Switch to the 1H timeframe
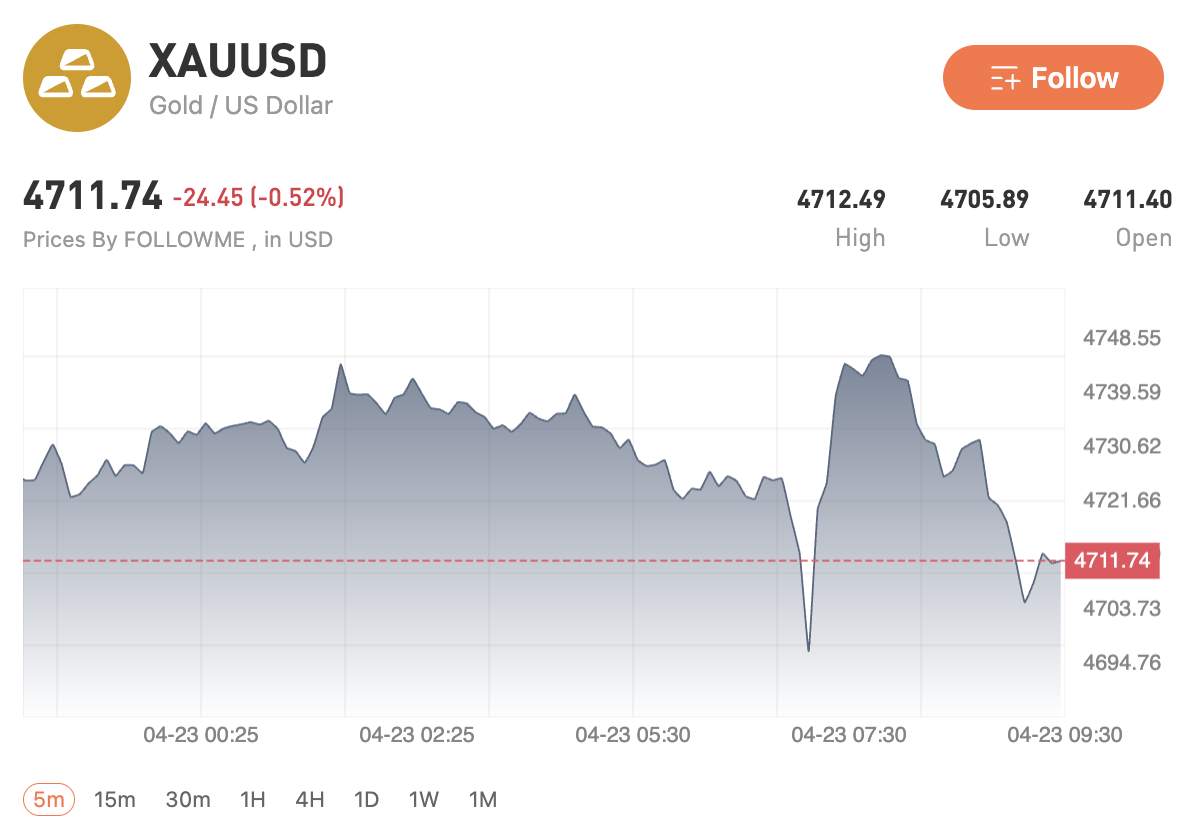This screenshot has height=826, width=1192. pos(253,799)
